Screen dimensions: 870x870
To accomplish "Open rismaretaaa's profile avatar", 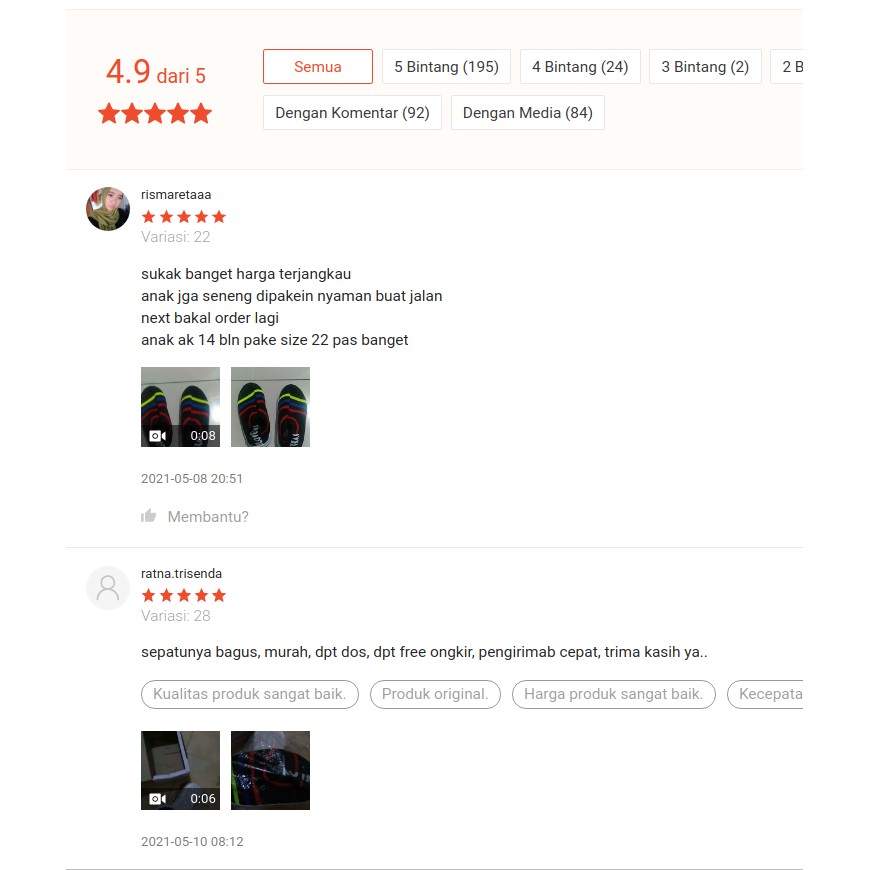I will 108,209.
